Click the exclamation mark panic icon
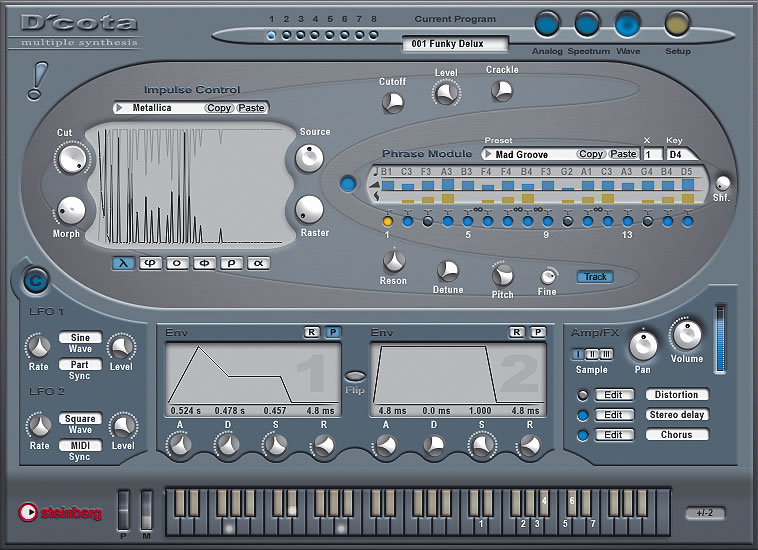 click(x=37, y=81)
